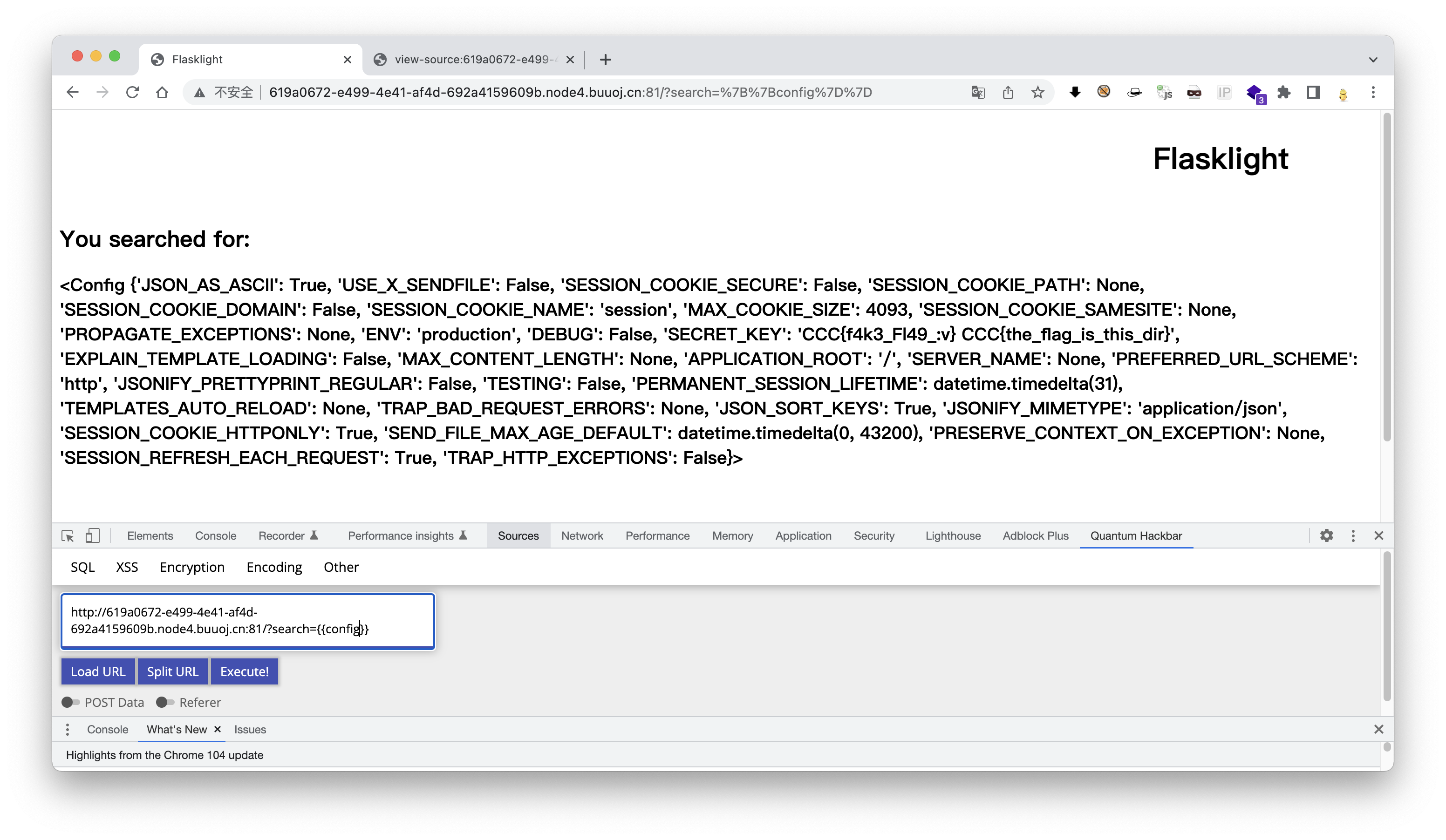Open the Encoding dropdown menu
The height and width of the screenshot is (840, 1446).
click(x=274, y=567)
